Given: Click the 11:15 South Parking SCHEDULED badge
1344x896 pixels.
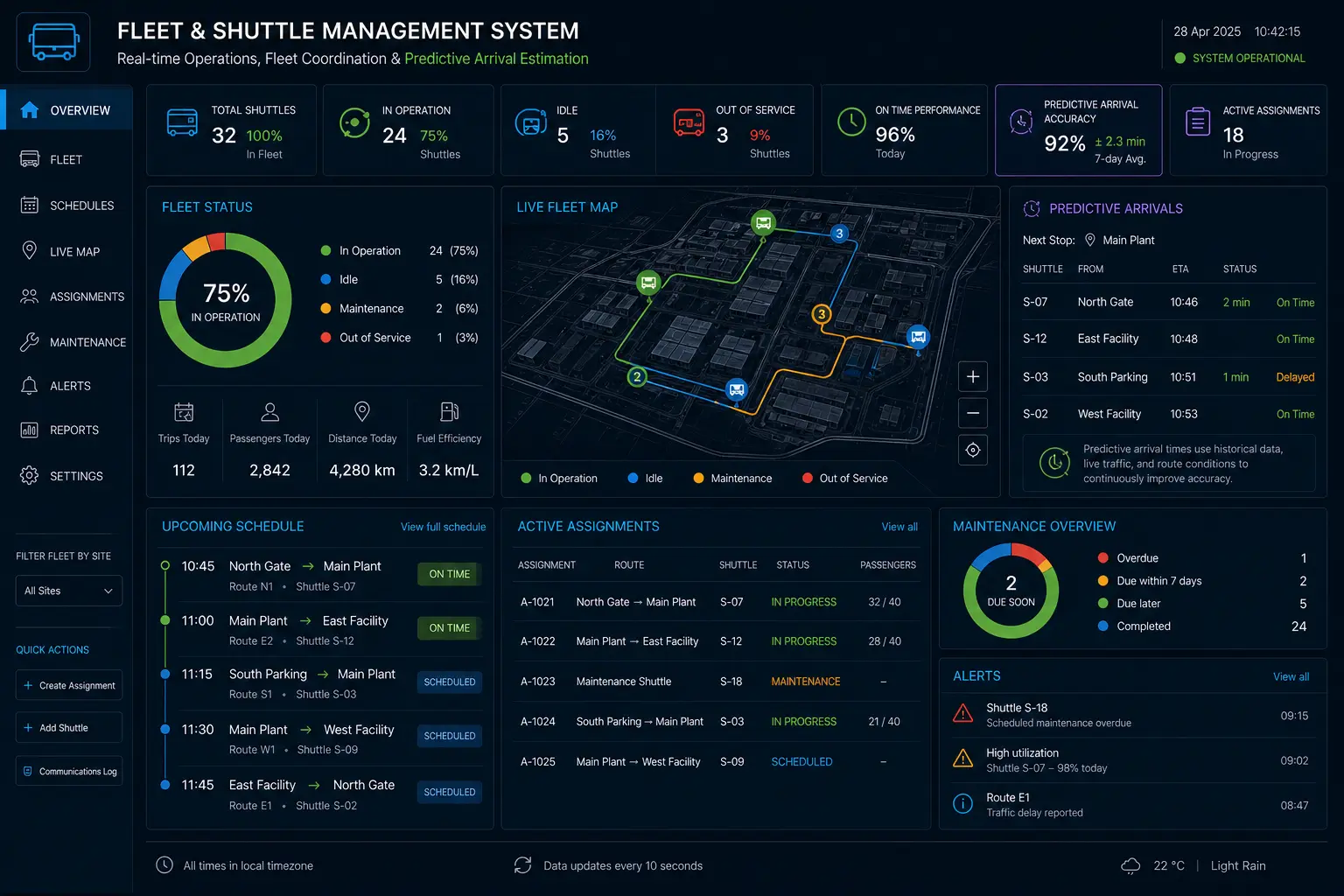Looking at the screenshot, I should point(449,682).
